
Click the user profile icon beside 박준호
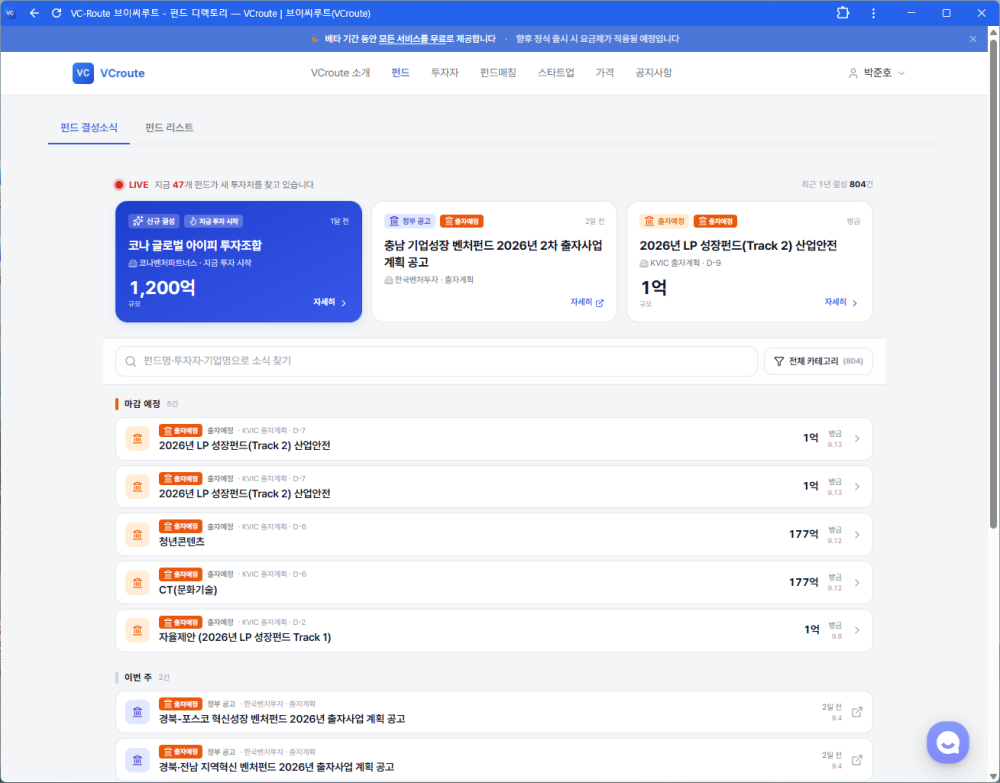pos(853,73)
